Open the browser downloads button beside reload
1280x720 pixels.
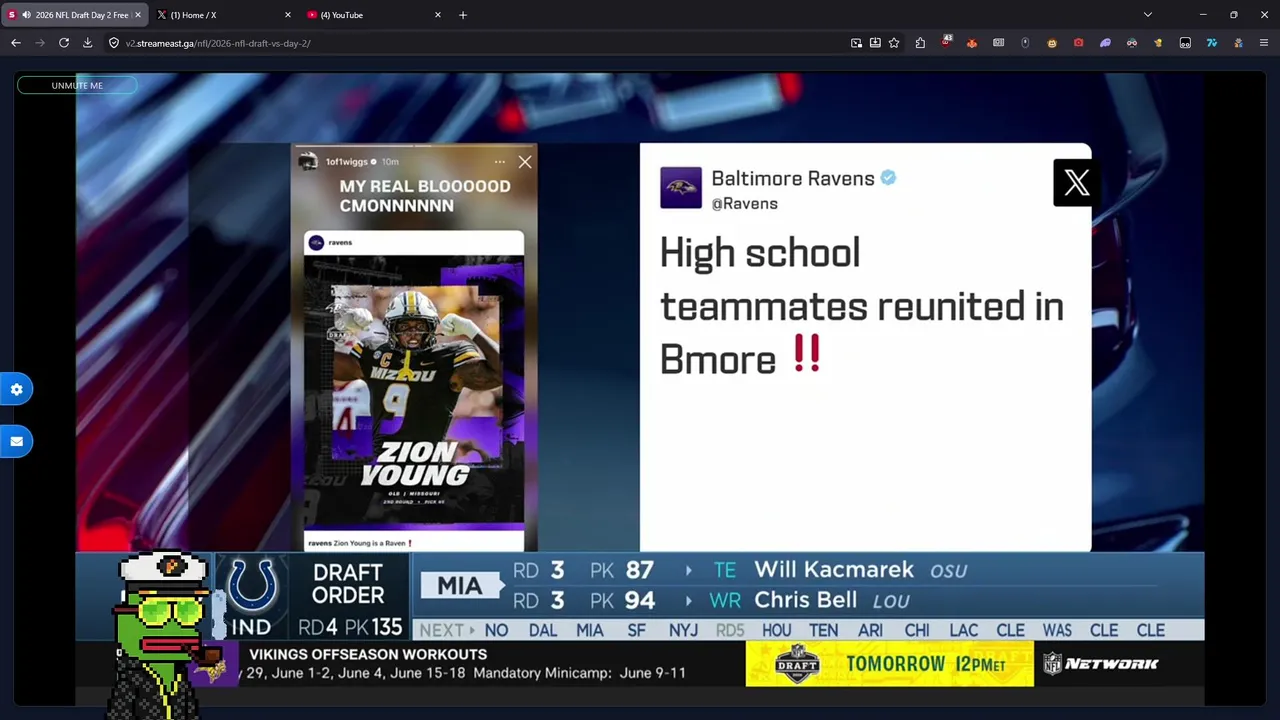[88, 43]
